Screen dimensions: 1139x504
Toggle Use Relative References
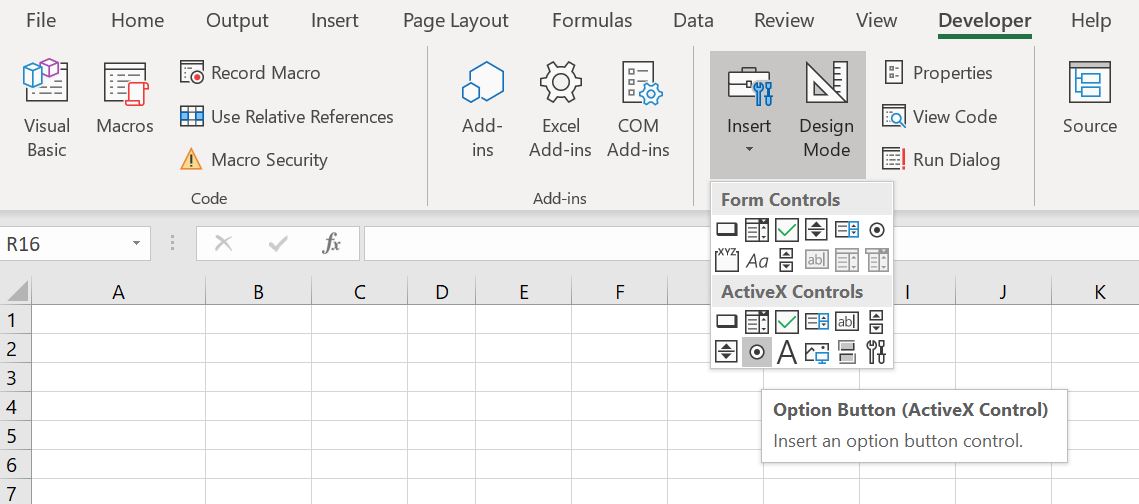pyautogui.click(x=287, y=116)
